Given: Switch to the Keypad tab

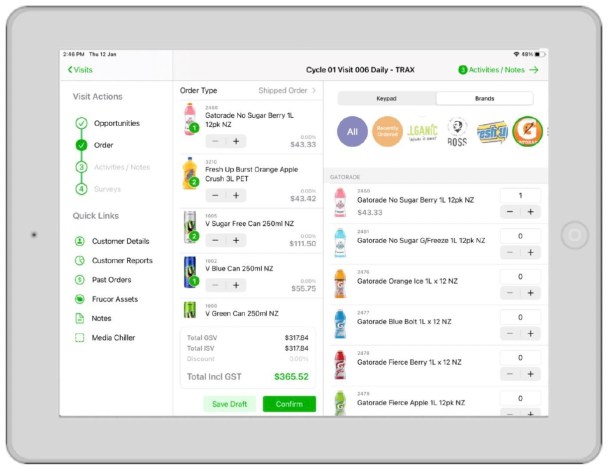Looking at the screenshot, I should [x=387, y=98].
